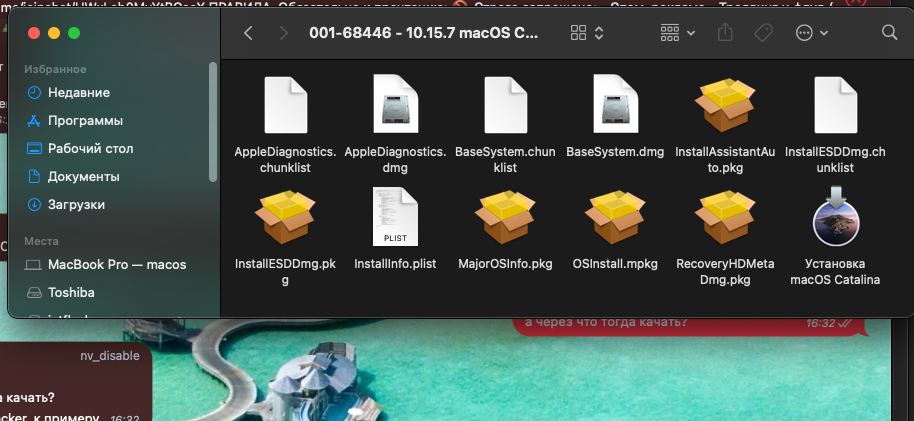Click the sidebar scrollbar
This screenshot has width=914, height=421.
click(x=213, y=121)
